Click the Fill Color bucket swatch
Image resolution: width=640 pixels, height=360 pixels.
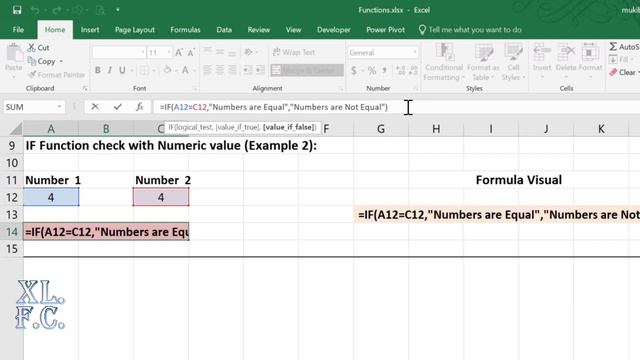167,70
